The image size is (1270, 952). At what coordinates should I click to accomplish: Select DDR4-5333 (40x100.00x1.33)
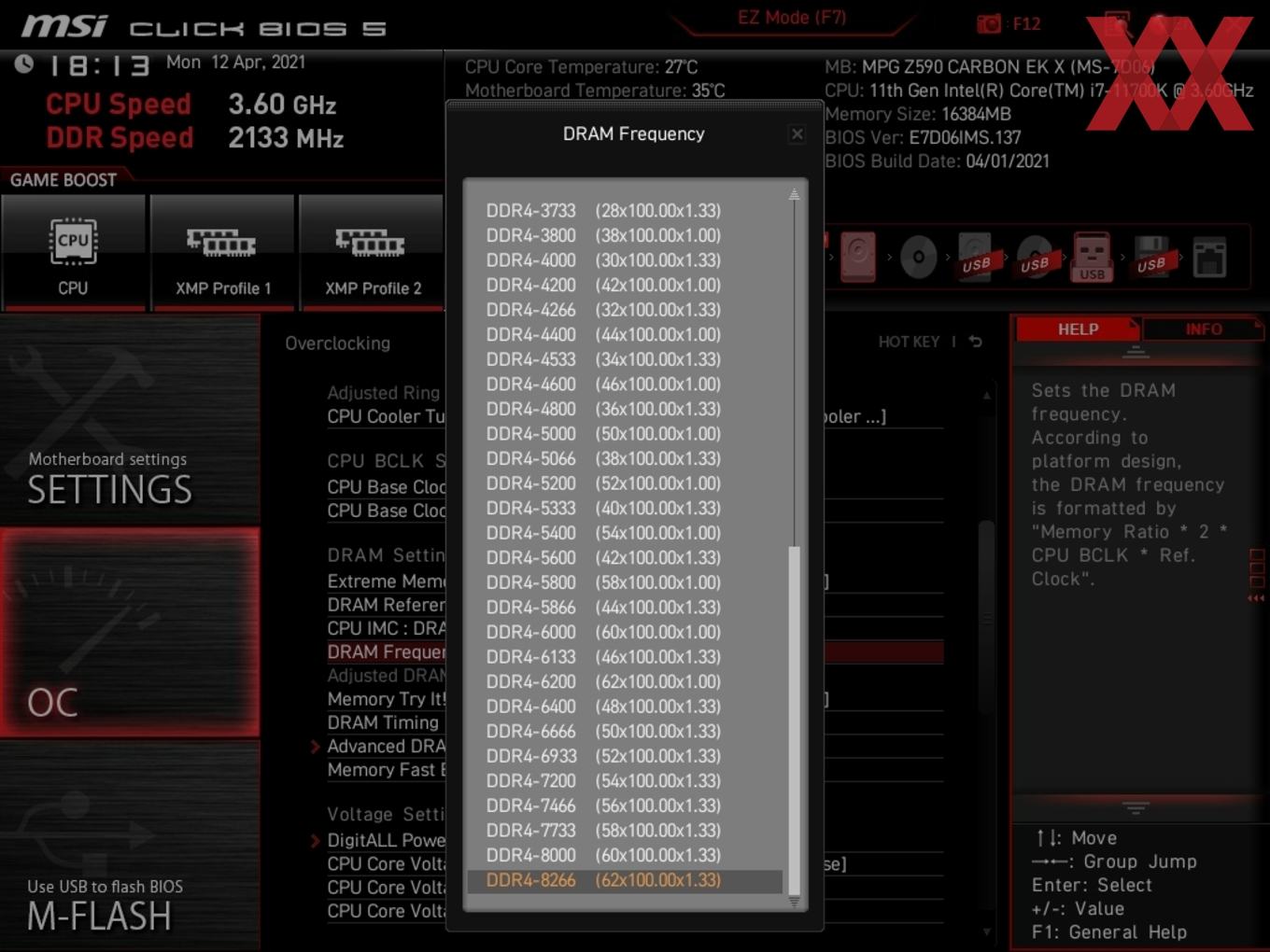[x=624, y=508]
